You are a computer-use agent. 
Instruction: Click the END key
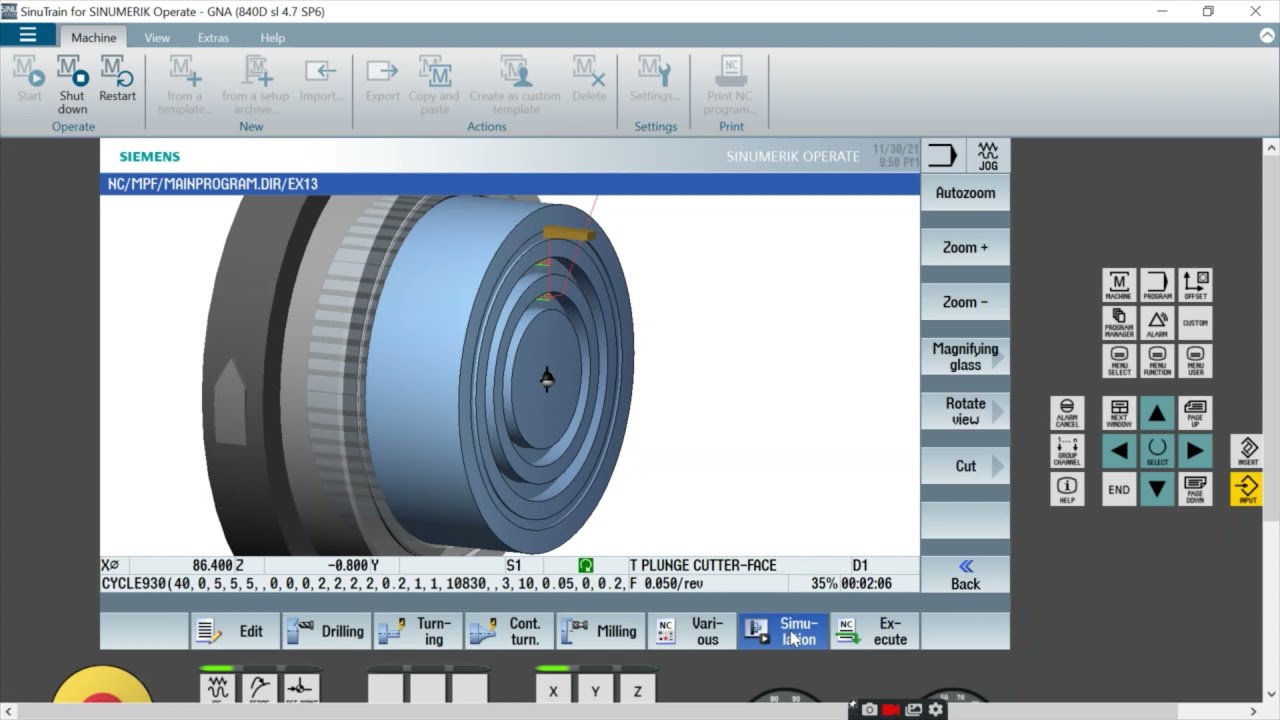pyautogui.click(x=1119, y=489)
